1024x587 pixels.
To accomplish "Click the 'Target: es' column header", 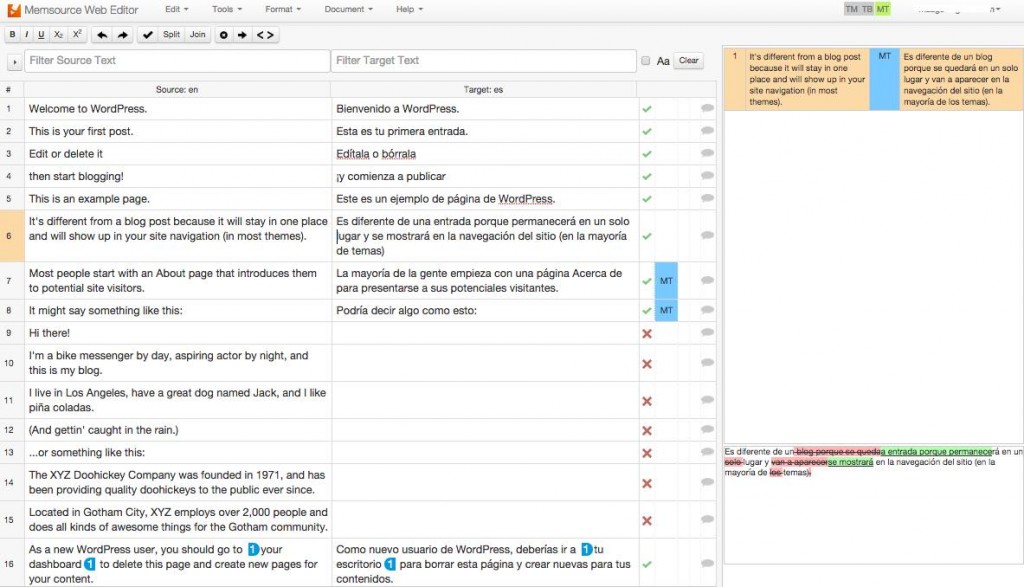I will [483, 90].
